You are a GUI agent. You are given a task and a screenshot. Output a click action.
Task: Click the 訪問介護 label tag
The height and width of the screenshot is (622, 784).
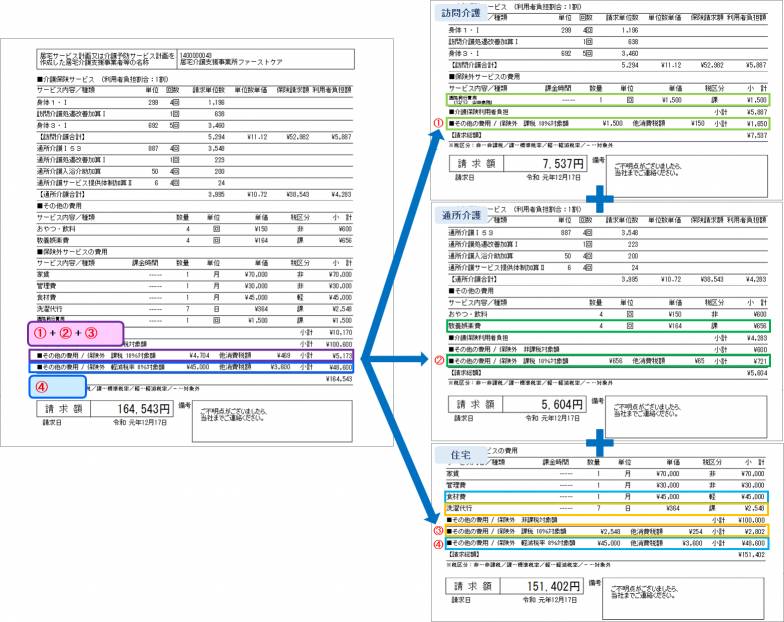[460, 13]
